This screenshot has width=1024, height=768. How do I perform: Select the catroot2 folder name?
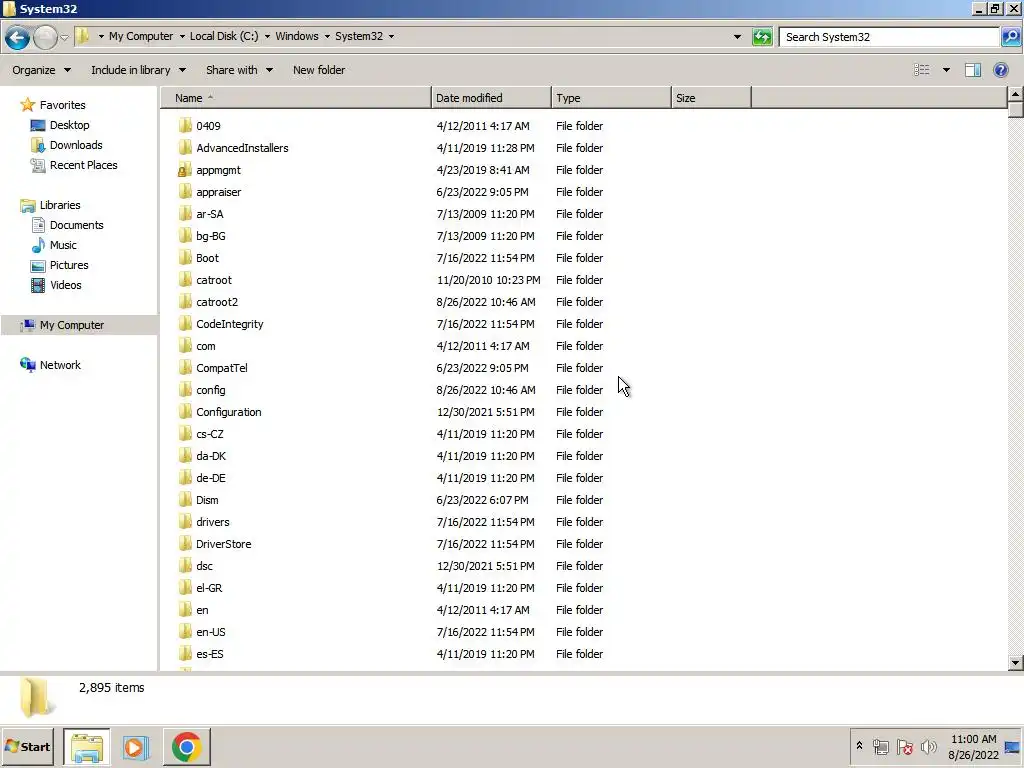(x=217, y=302)
